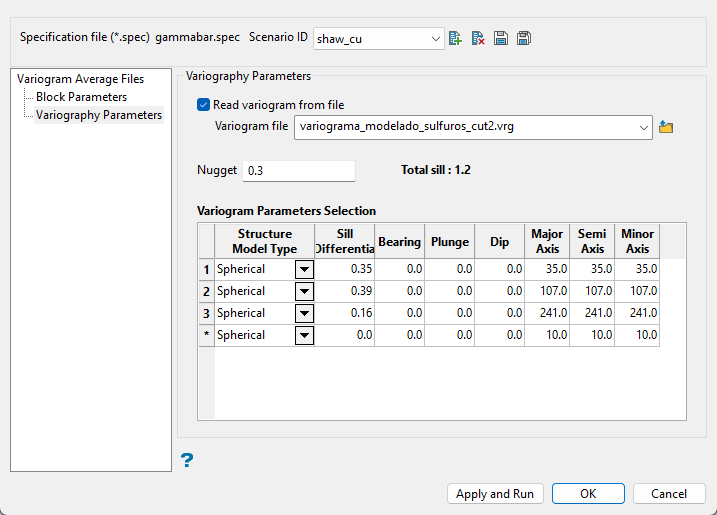717x515 pixels.
Task: Open row 1 Structure Model Type dropdown
Action: 304,269
